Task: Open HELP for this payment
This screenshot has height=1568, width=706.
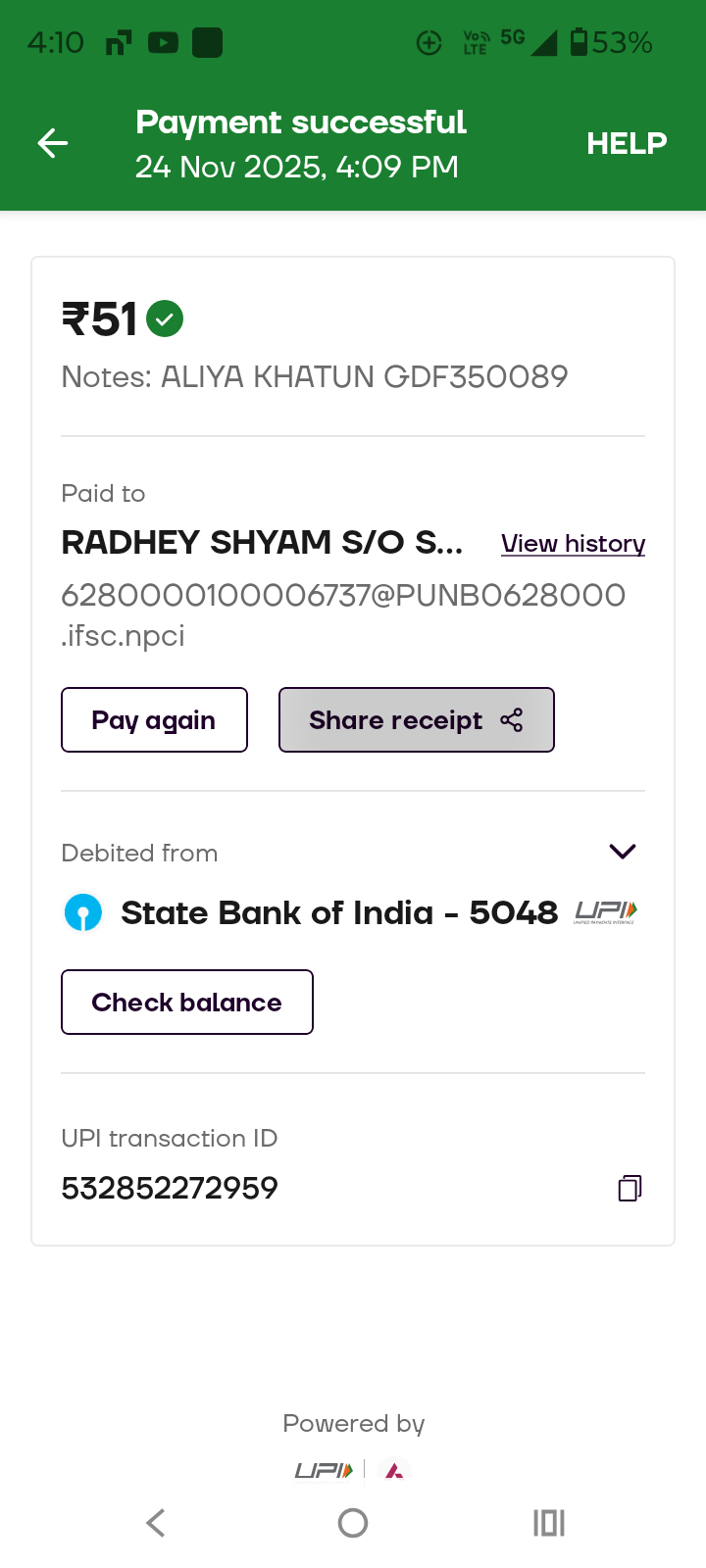Action: pos(627,143)
